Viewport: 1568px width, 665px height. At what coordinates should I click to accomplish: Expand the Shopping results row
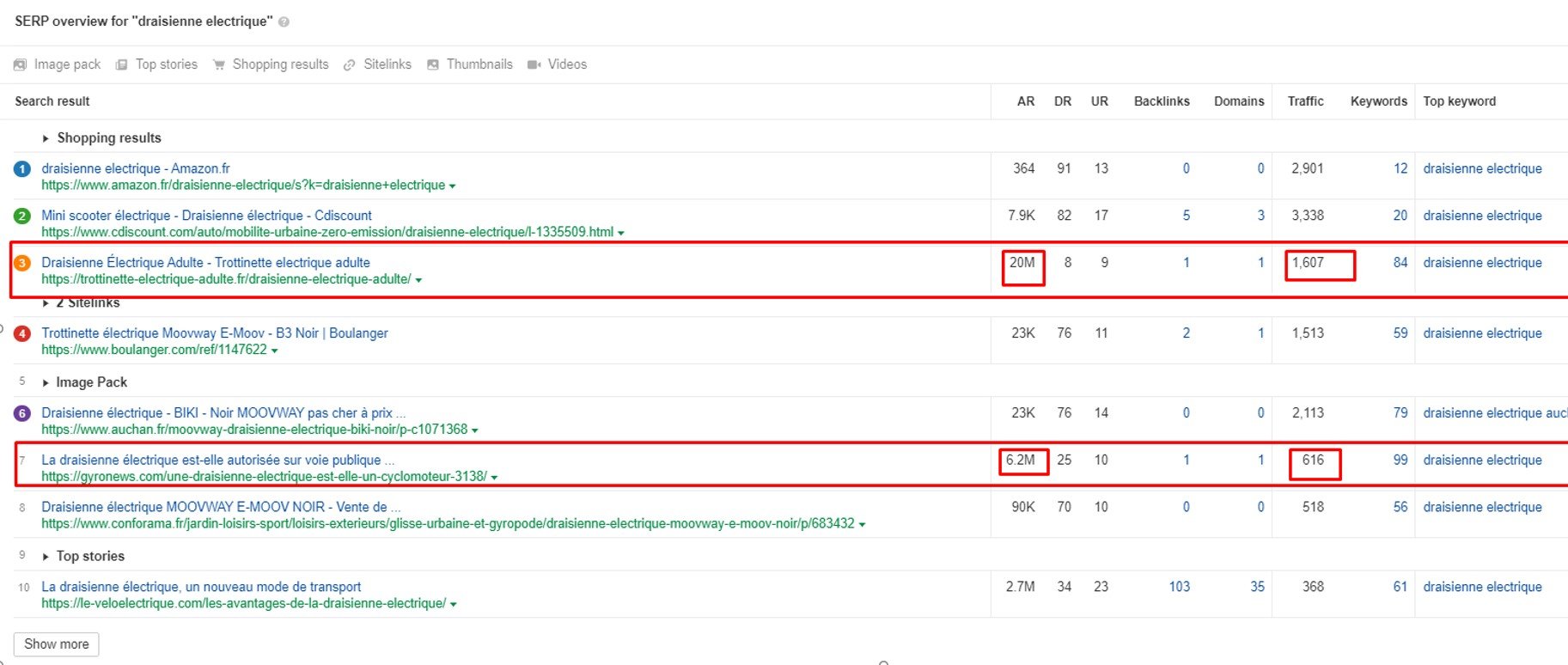coord(46,138)
